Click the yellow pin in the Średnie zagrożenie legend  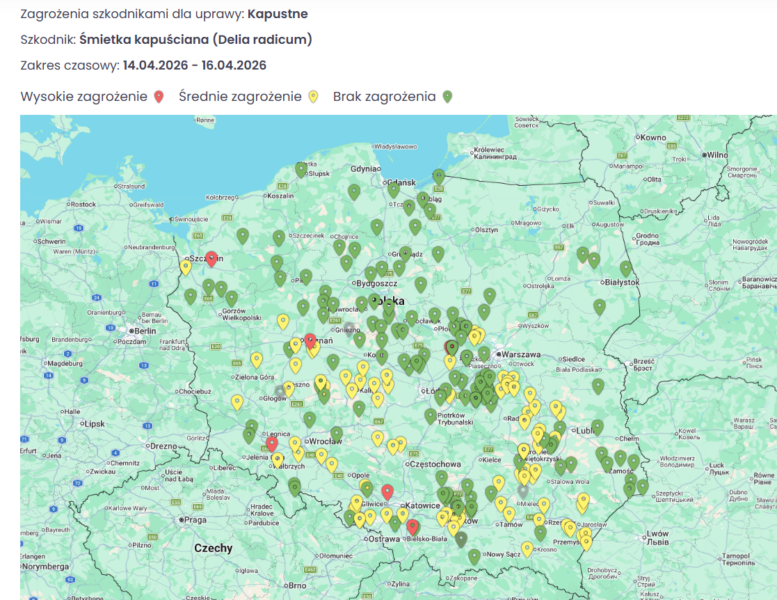(x=313, y=97)
